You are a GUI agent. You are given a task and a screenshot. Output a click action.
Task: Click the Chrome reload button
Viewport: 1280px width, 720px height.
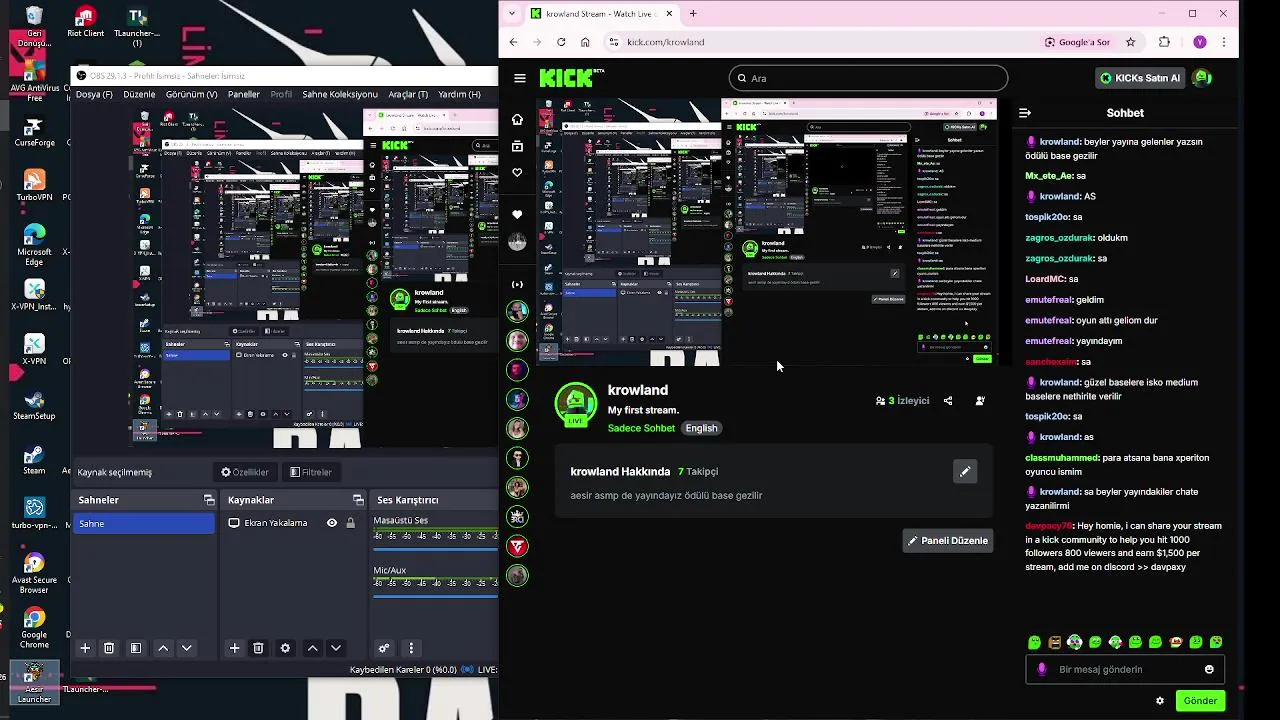pos(561,42)
